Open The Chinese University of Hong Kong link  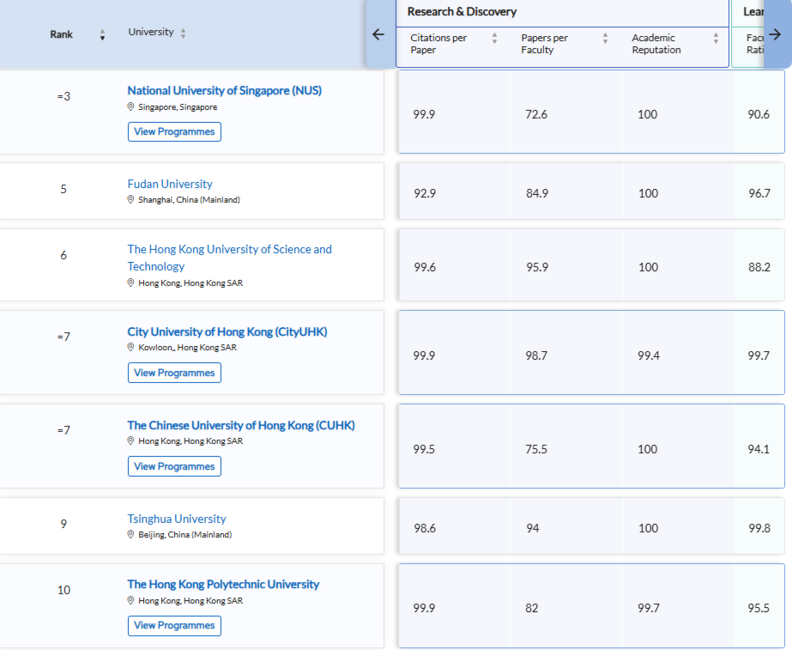(x=240, y=425)
